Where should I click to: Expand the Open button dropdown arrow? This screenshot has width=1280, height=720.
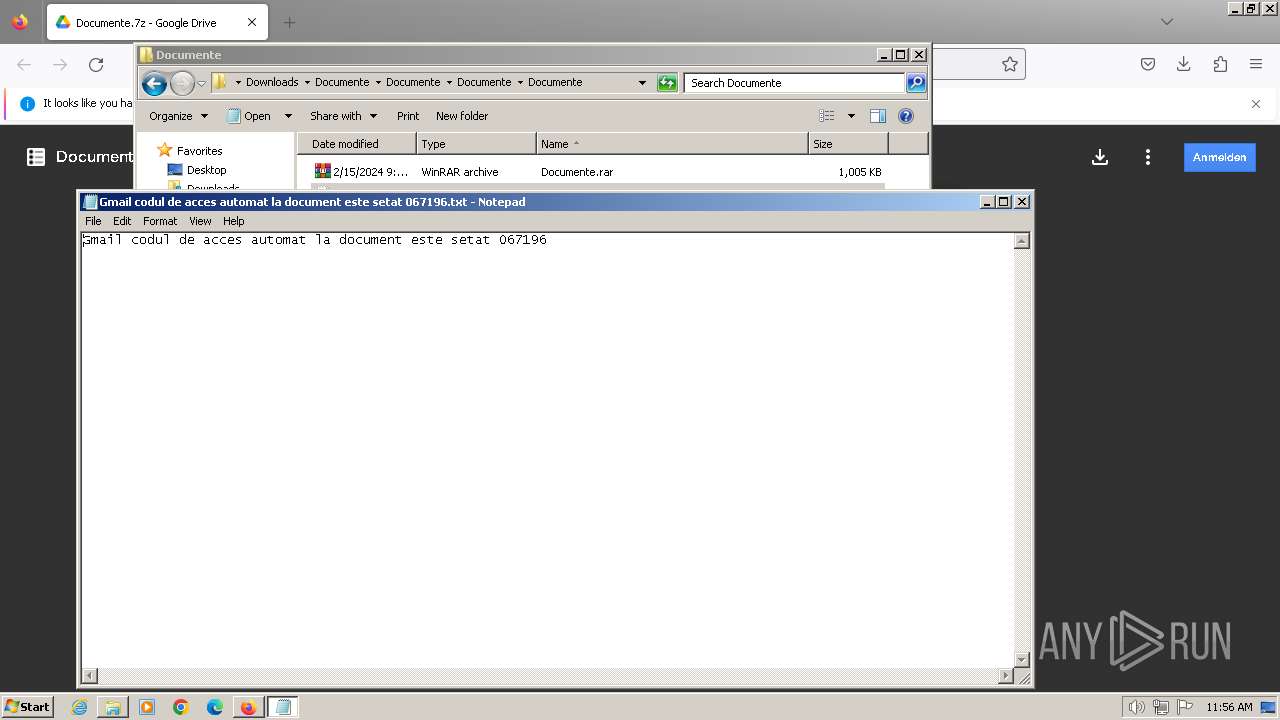point(288,116)
